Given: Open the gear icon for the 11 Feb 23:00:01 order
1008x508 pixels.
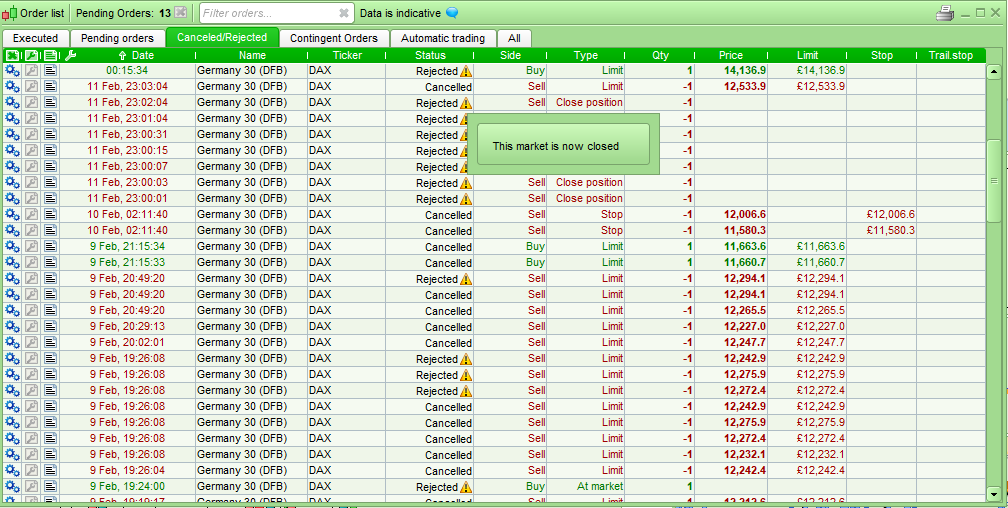Looking at the screenshot, I should 12,198.
